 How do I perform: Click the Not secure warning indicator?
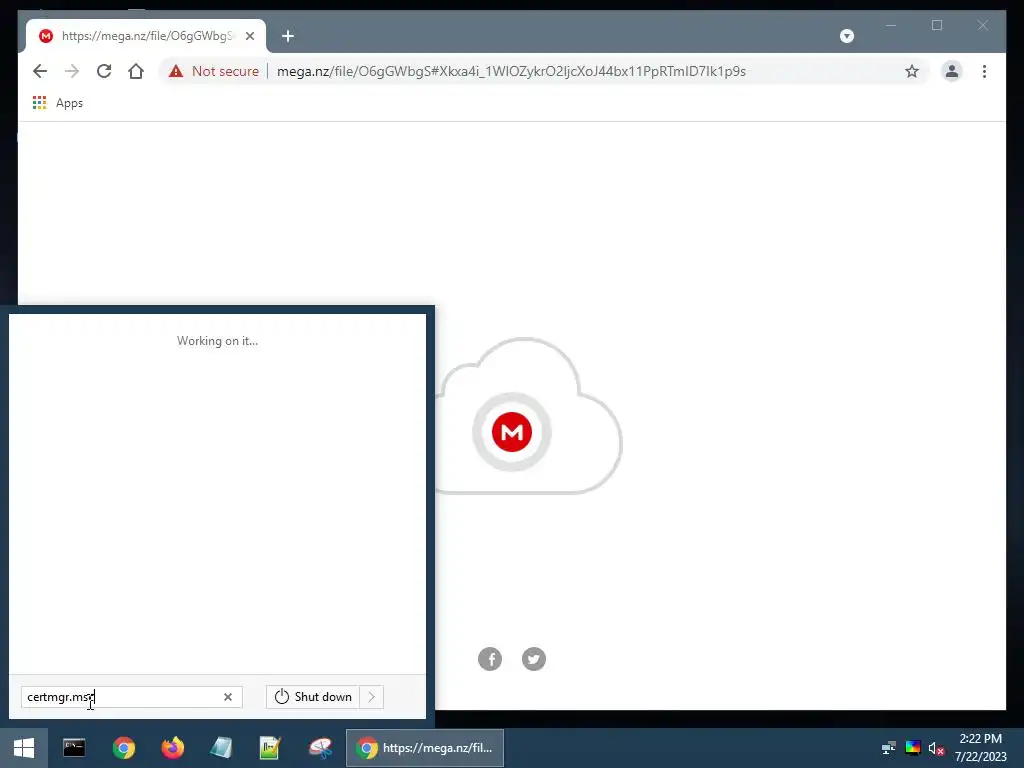coord(214,71)
